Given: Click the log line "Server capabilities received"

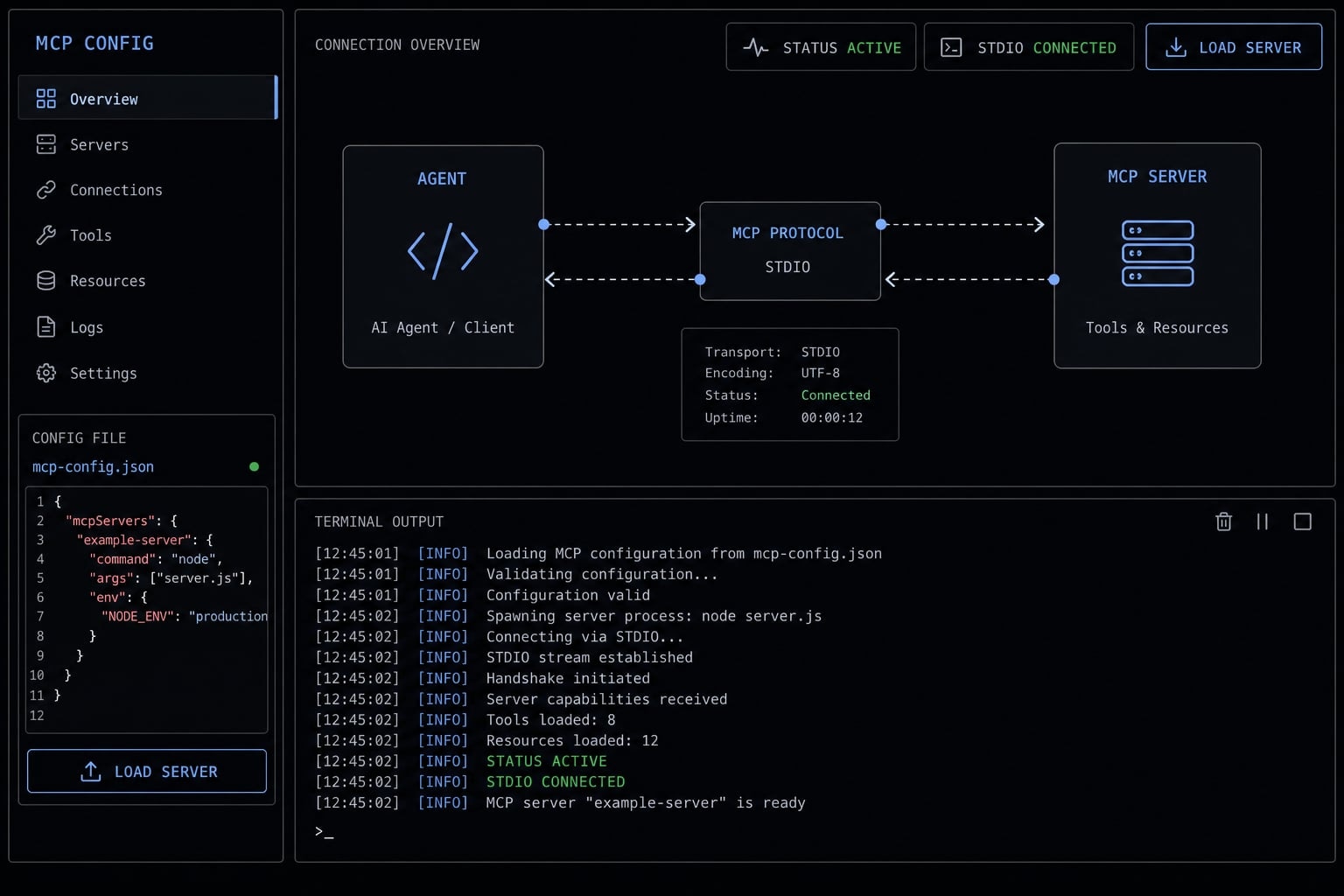Looking at the screenshot, I should tap(521, 699).
